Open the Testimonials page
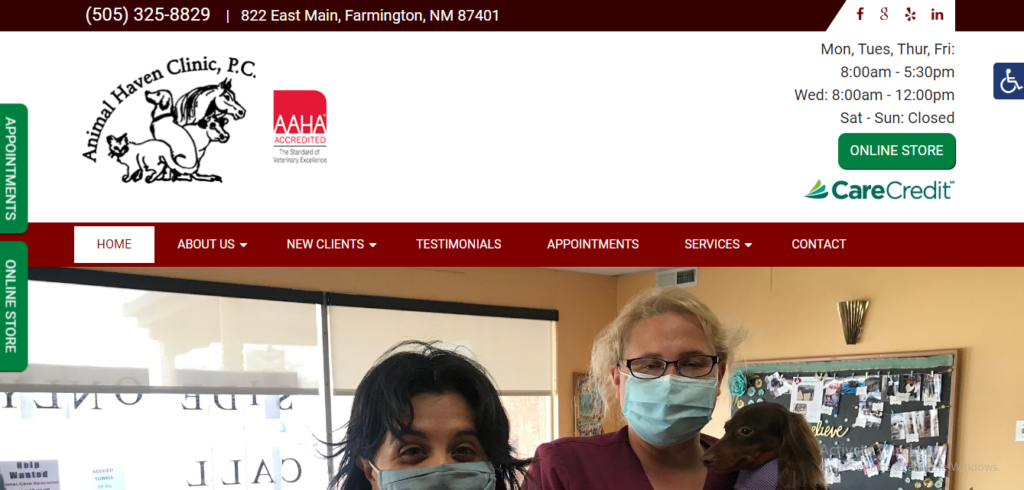This screenshot has width=1024, height=490. point(458,244)
